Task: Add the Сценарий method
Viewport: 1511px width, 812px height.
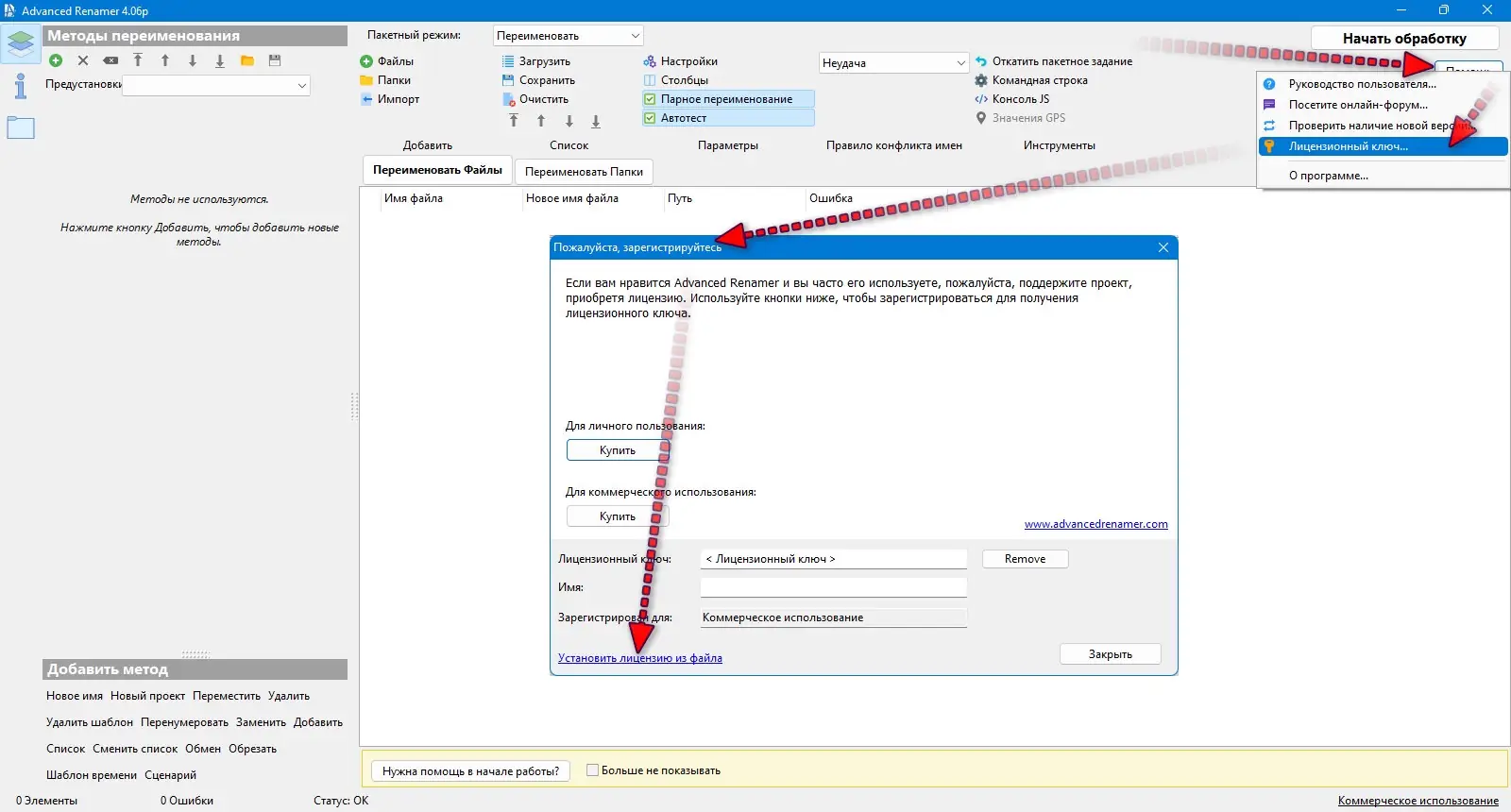Action: [x=171, y=775]
